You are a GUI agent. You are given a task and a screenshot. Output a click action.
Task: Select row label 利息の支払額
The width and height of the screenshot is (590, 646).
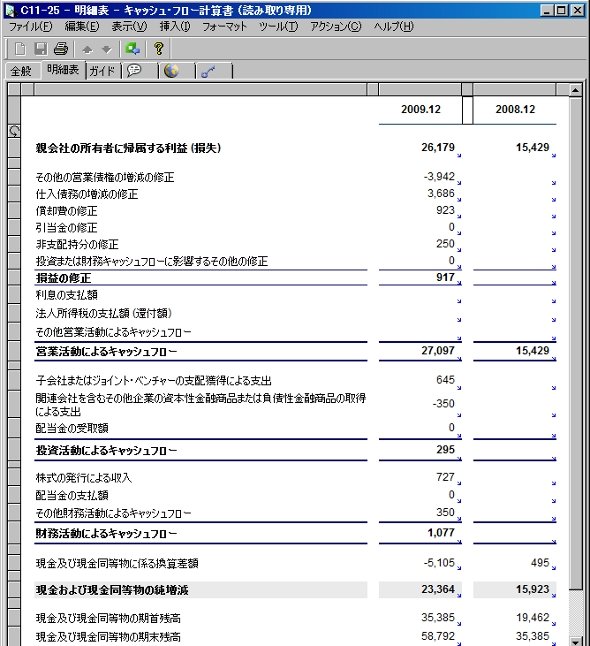point(66,295)
